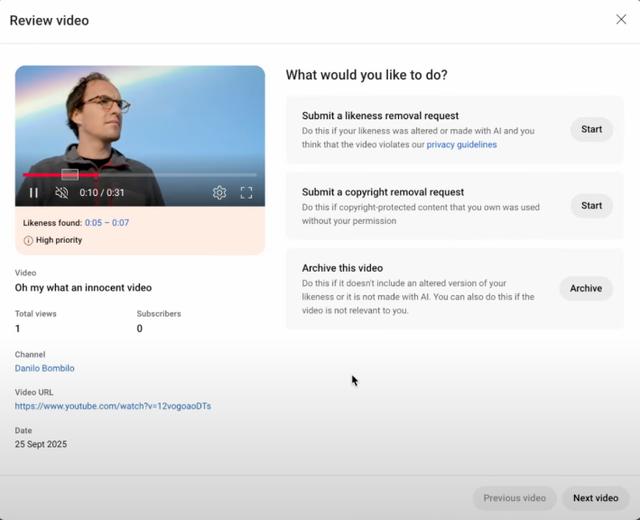Viewport: 640px width, 520px height.
Task: Go to the Next video
Action: click(595, 498)
